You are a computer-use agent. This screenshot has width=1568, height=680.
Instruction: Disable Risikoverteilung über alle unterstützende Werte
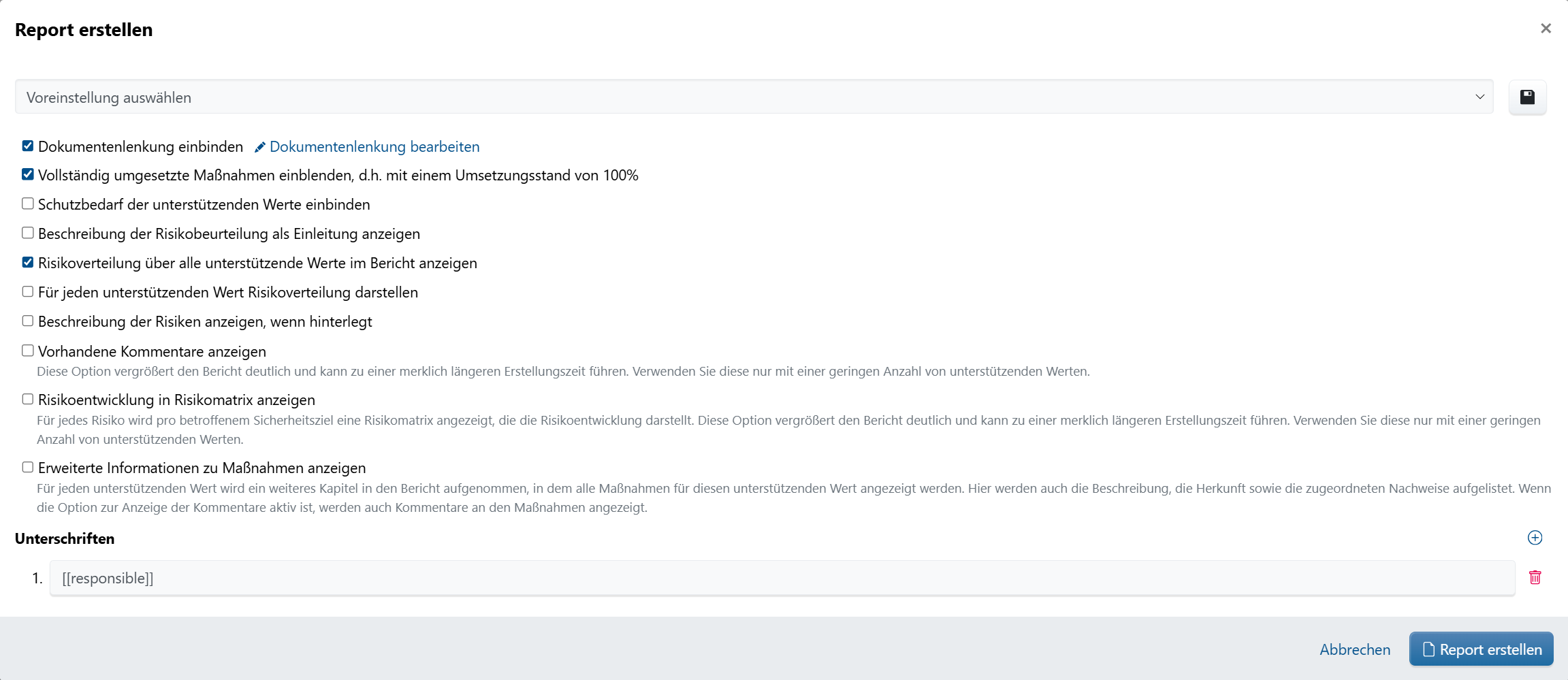tap(27, 262)
